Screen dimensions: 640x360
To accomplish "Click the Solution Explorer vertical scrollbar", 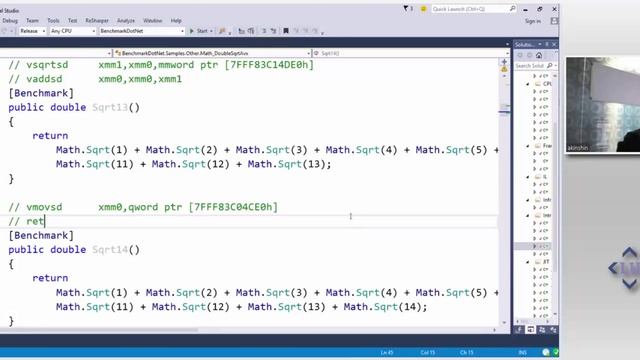I will click(555, 194).
